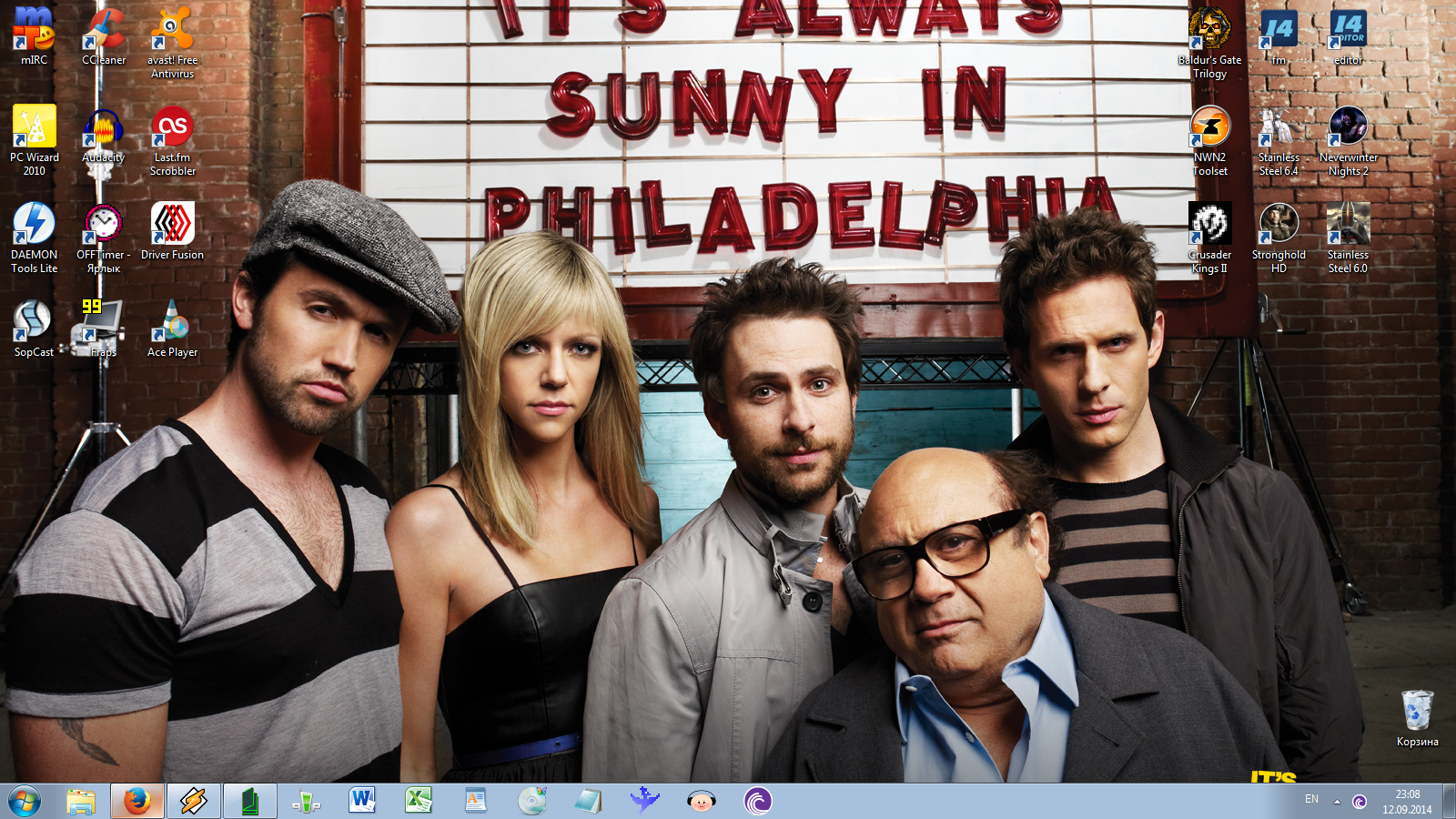Click the EN language indicator
This screenshot has height=819, width=1456.
pos(1311,799)
